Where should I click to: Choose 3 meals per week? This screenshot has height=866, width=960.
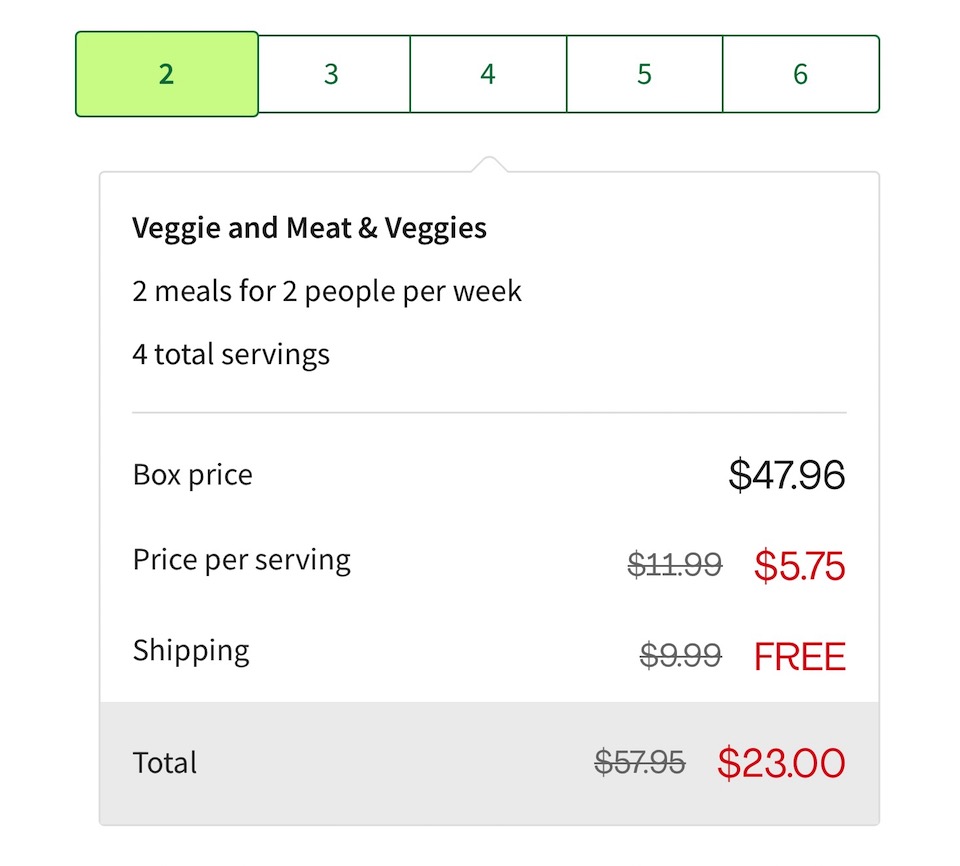(x=334, y=74)
